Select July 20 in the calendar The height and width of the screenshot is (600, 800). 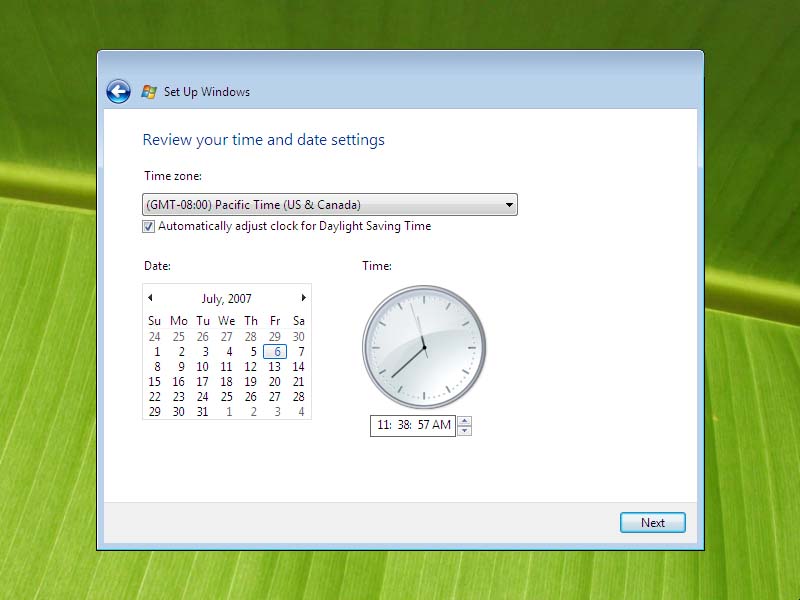point(274,382)
